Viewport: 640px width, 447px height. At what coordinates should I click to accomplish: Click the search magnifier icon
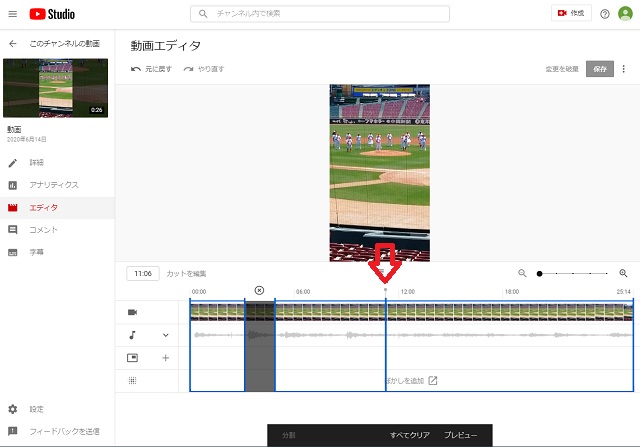[x=203, y=14]
